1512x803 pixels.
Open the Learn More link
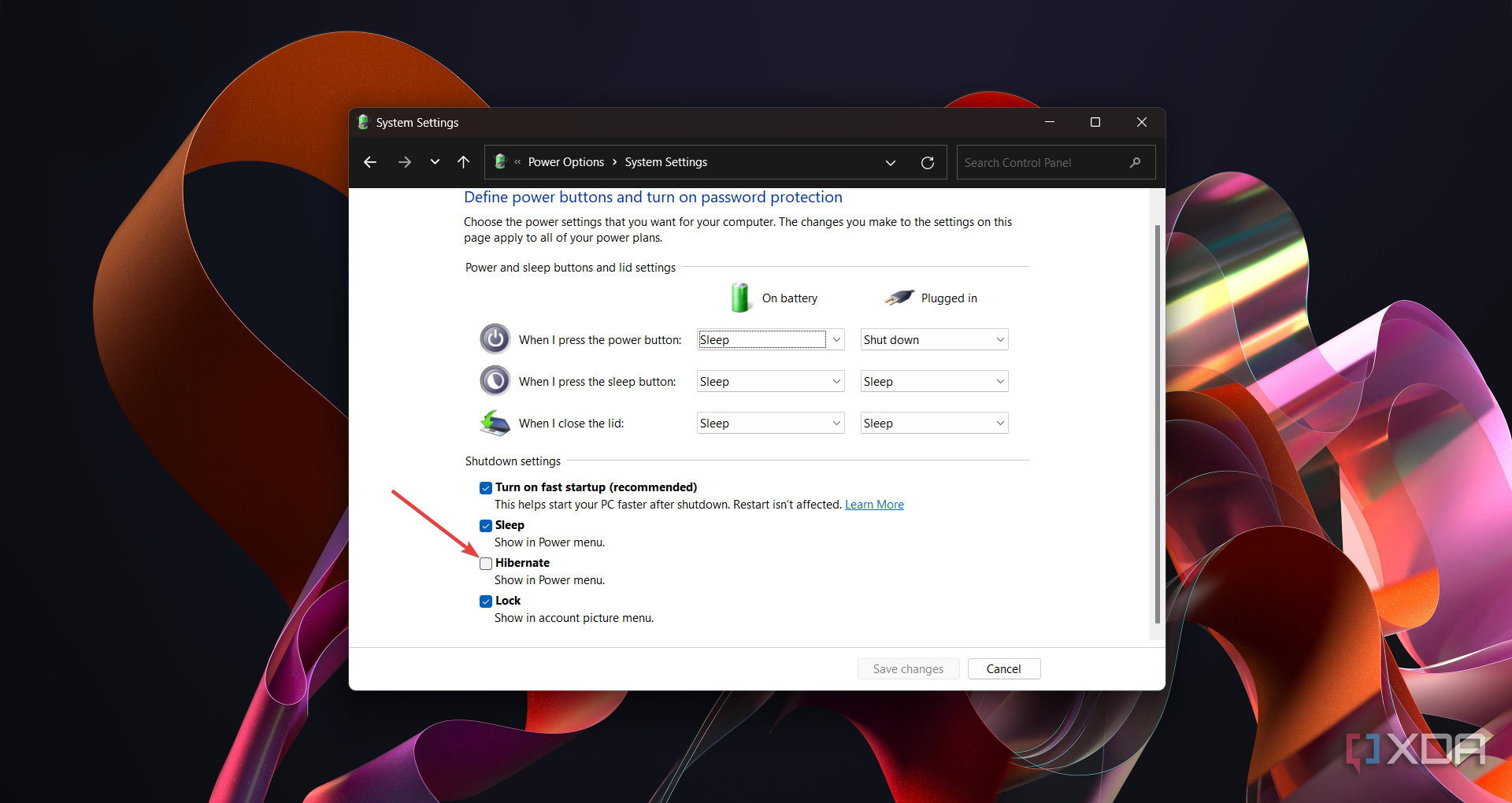(x=874, y=505)
